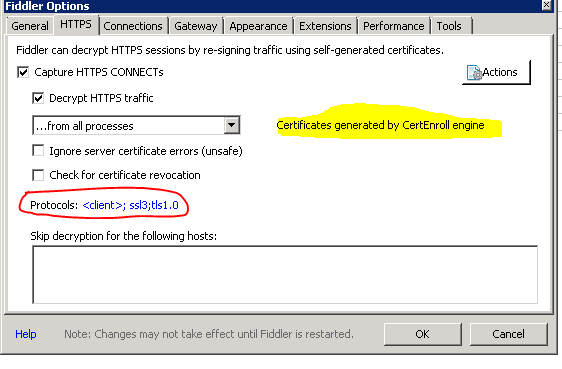
Task: Go to the Gateway tab
Action: (196, 26)
